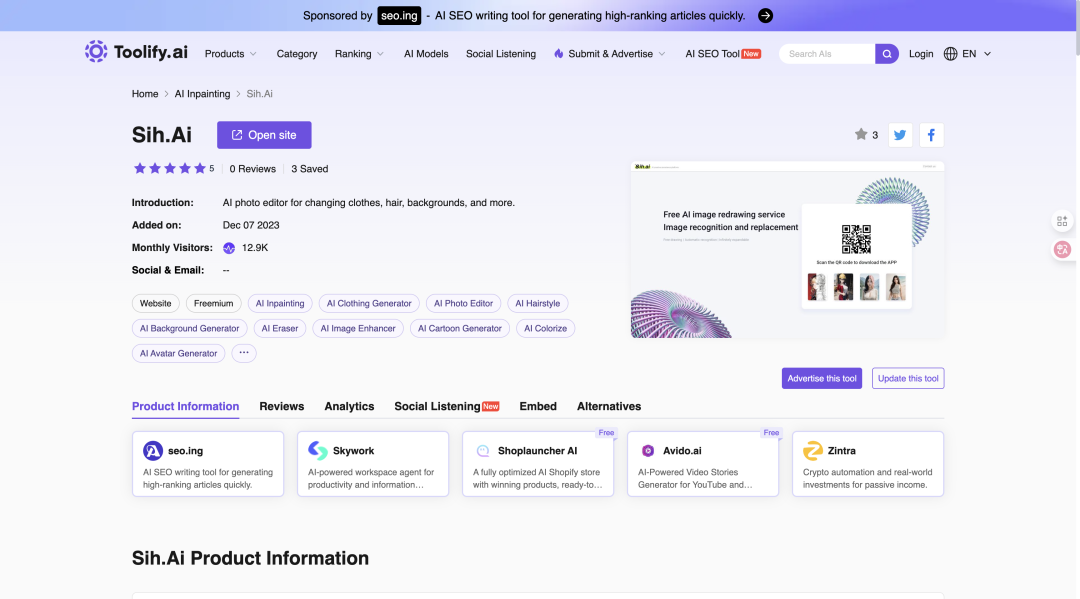Click the AI Colorize tag
The height and width of the screenshot is (599, 1080).
(546, 328)
